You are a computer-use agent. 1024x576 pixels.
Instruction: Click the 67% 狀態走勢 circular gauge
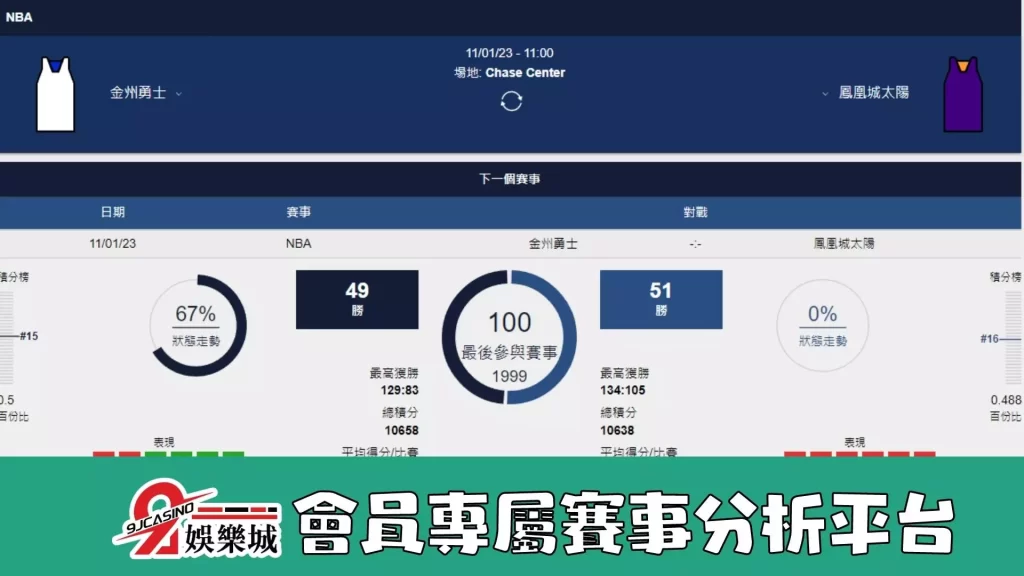(x=197, y=320)
